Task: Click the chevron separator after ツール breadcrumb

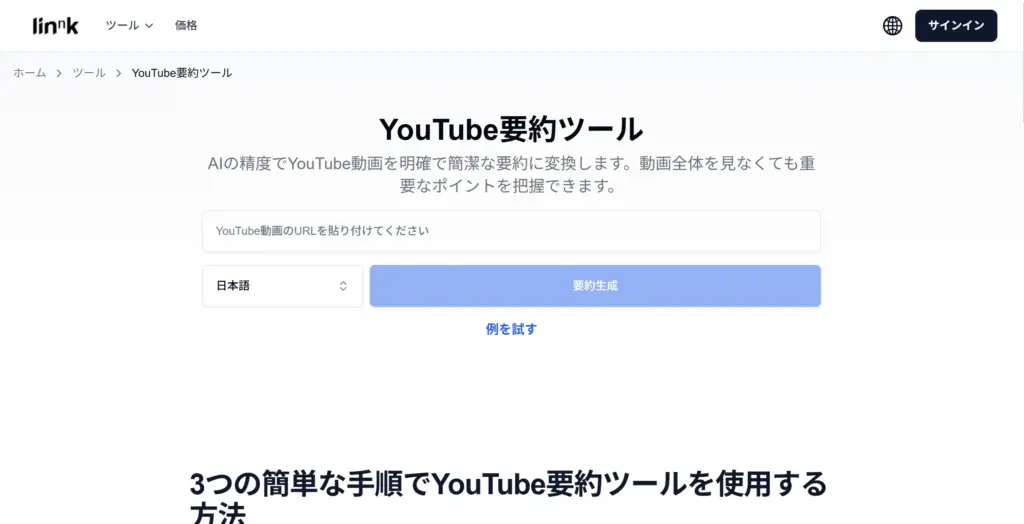Action: pos(118,73)
